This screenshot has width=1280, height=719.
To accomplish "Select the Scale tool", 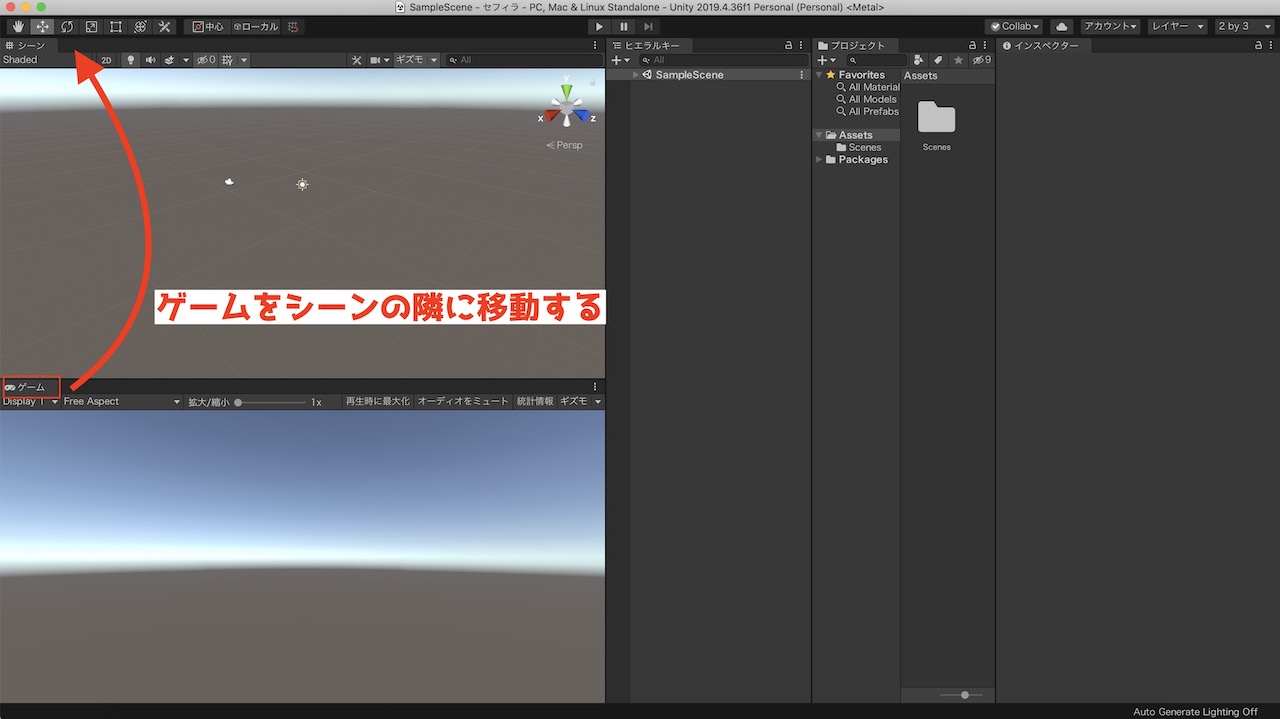I will click(89, 26).
